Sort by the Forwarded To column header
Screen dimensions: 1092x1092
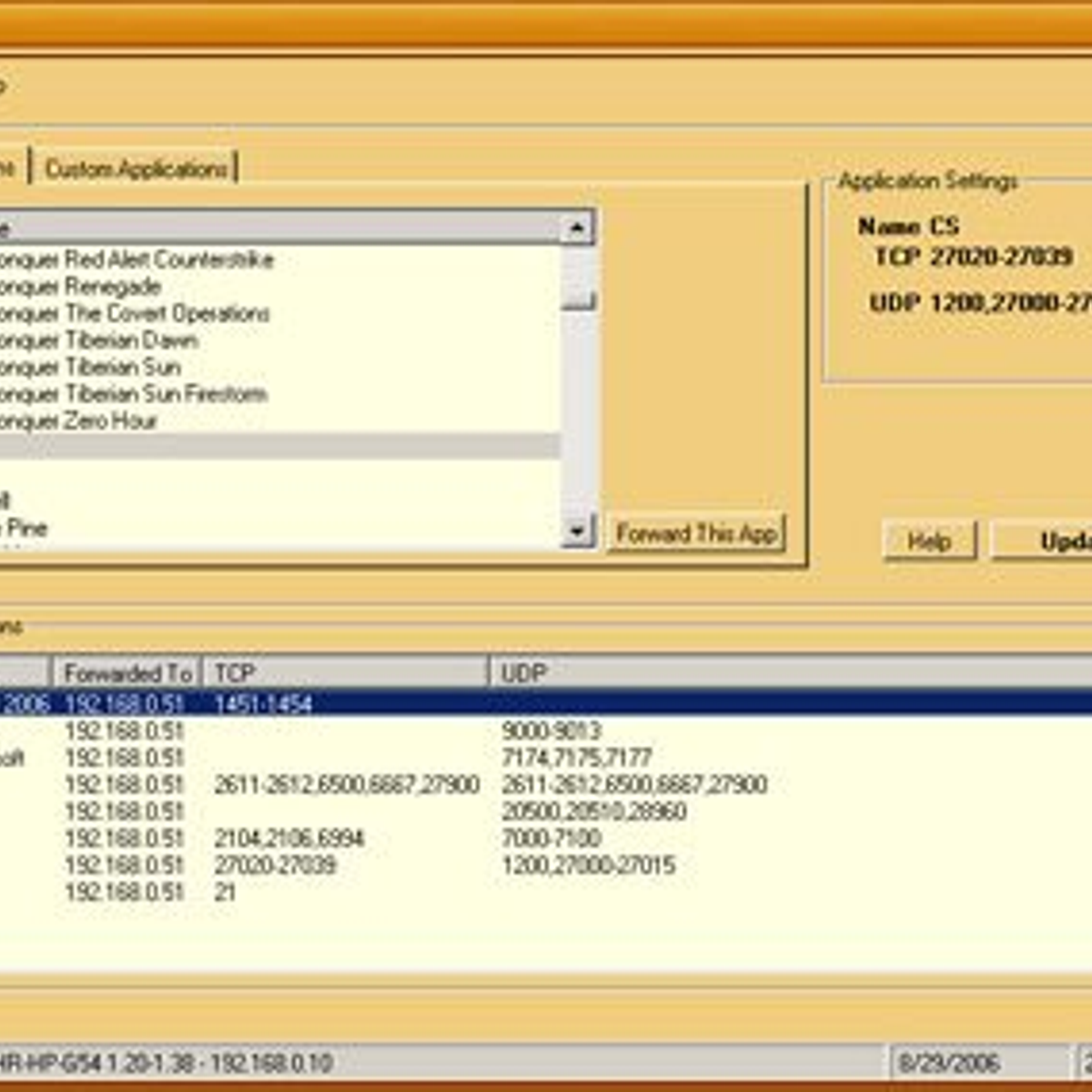pos(127,673)
